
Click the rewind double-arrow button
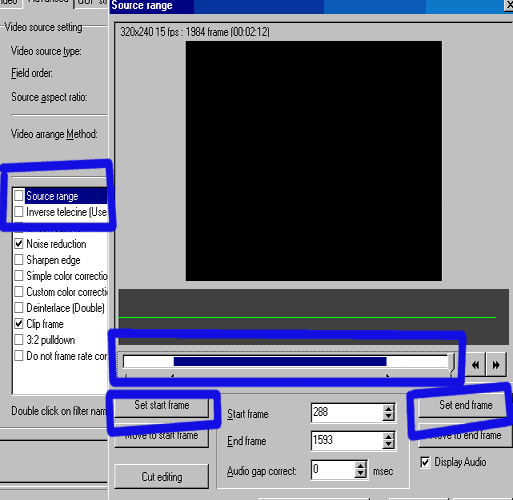(475, 364)
